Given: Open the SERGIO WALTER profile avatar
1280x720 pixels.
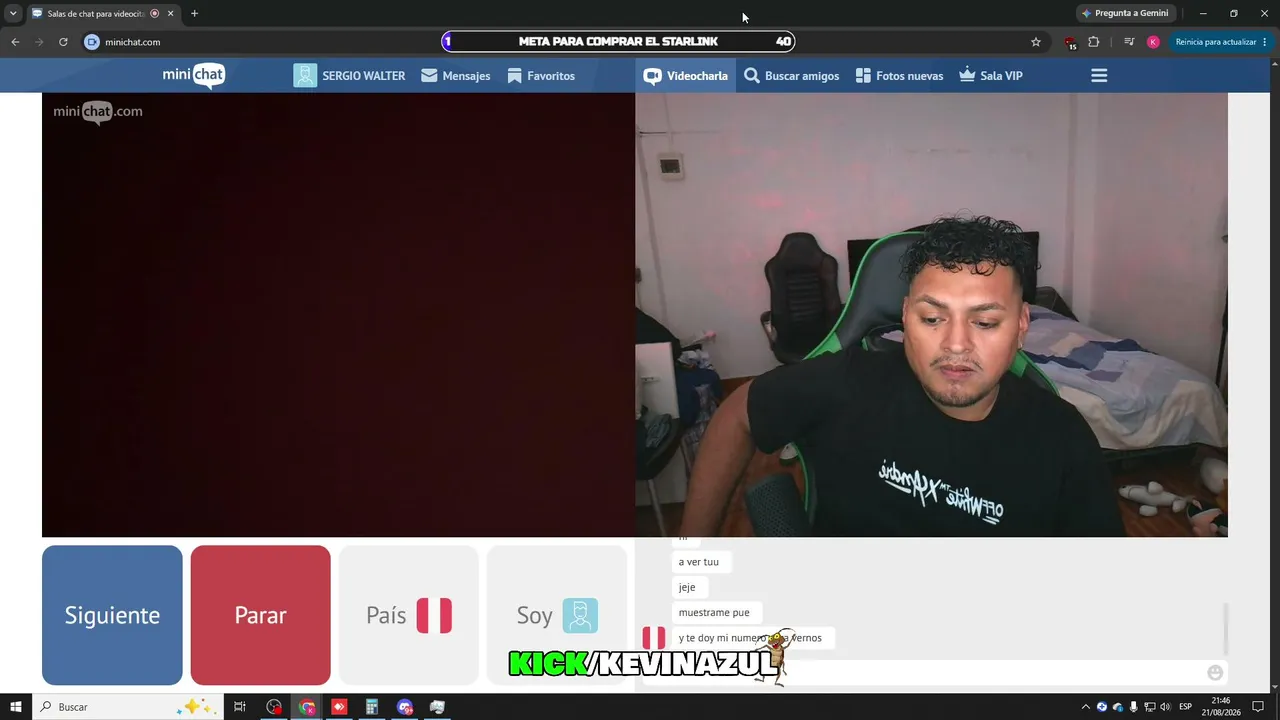Looking at the screenshot, I should tap(305, 76).
